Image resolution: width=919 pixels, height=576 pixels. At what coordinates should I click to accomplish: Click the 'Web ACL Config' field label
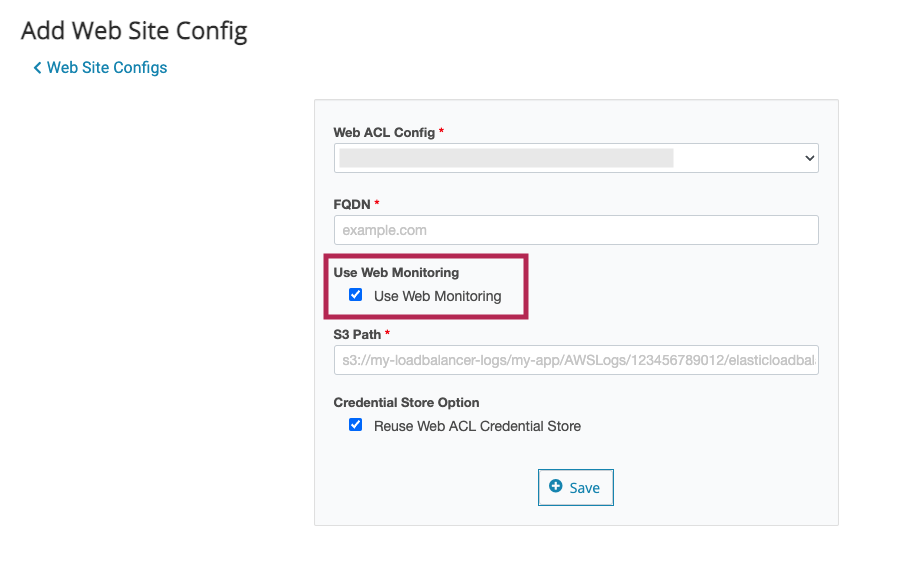[x=384, y=132]
